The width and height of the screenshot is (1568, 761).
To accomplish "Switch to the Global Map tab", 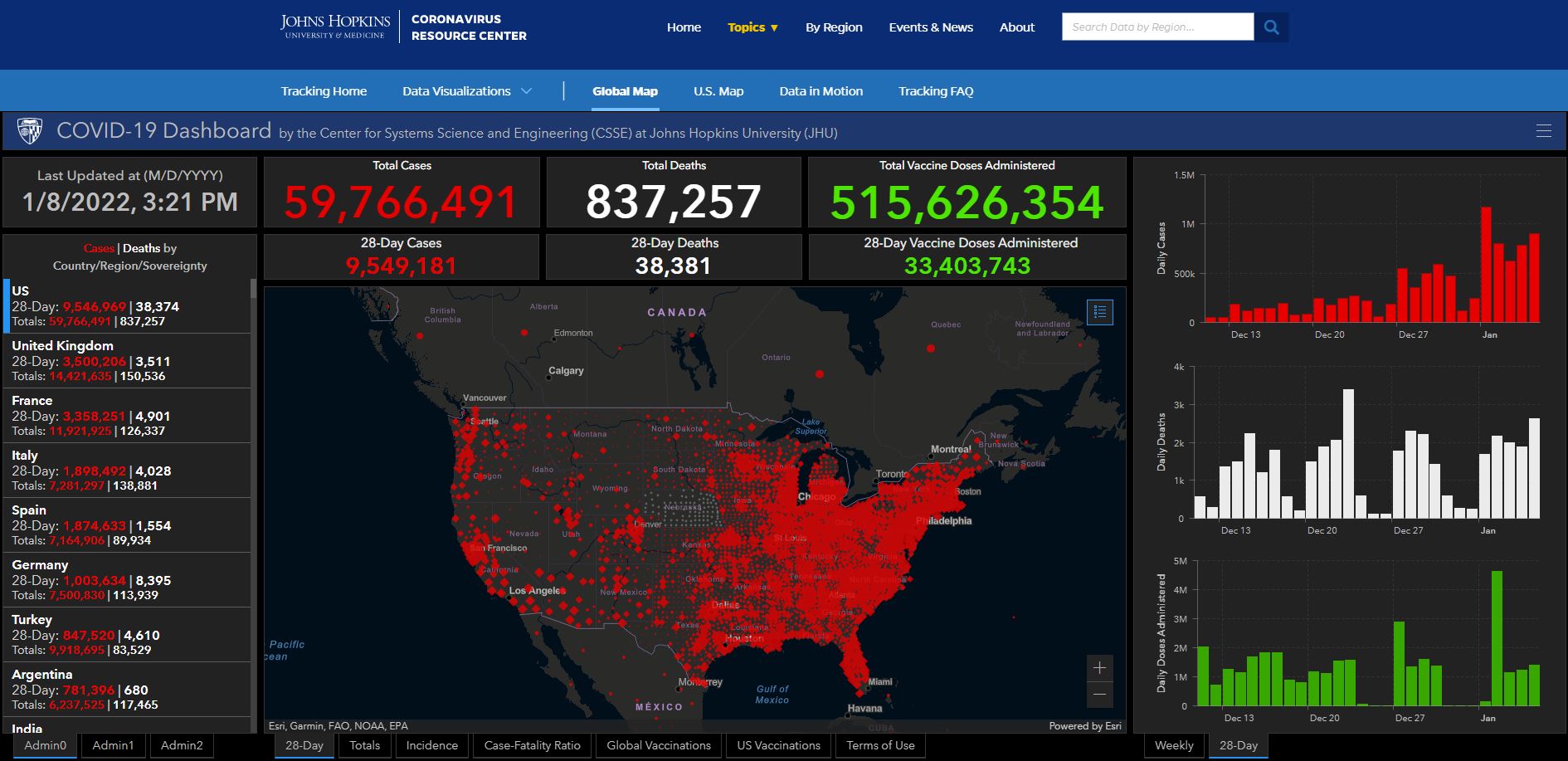I will tap(625, 91).
